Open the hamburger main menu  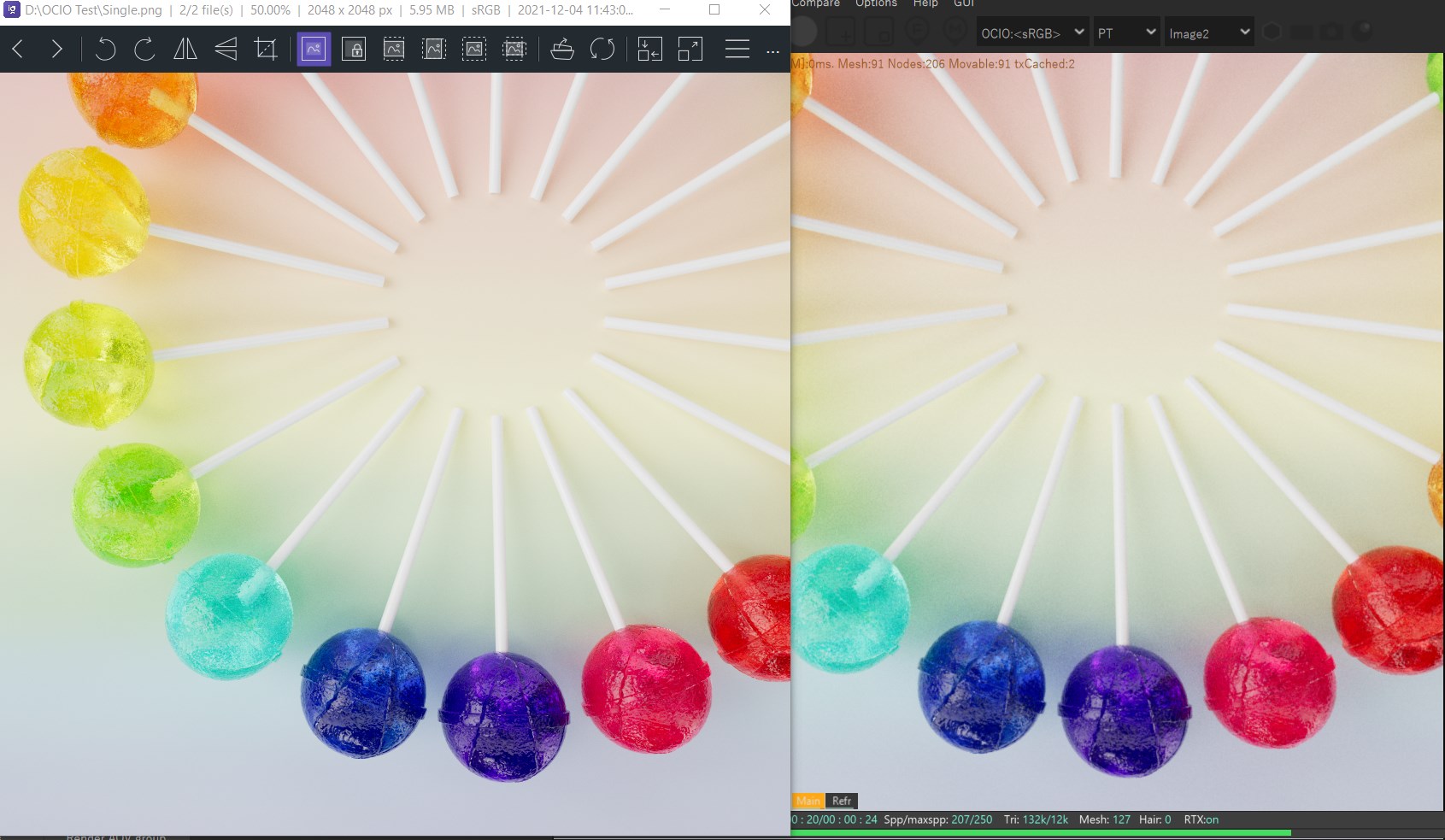pyautogui.click(x=737, y=50)
